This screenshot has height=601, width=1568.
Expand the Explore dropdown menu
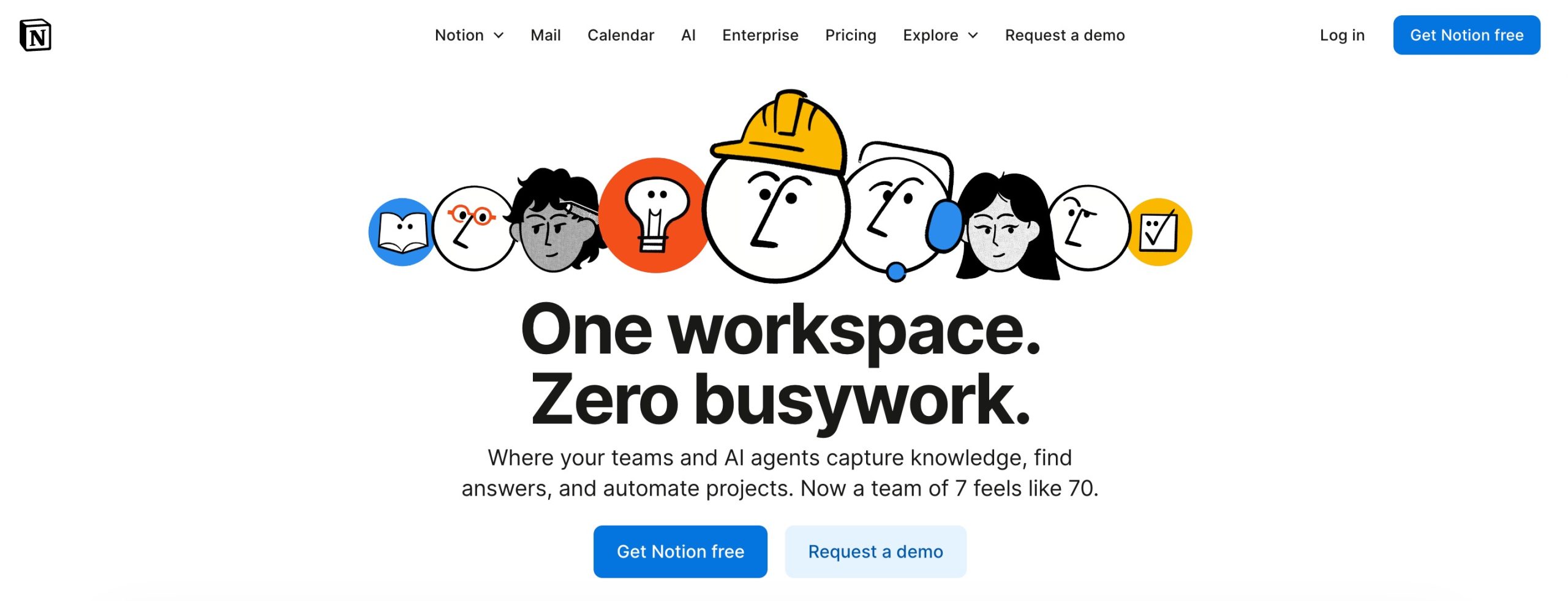click(940, 35)
